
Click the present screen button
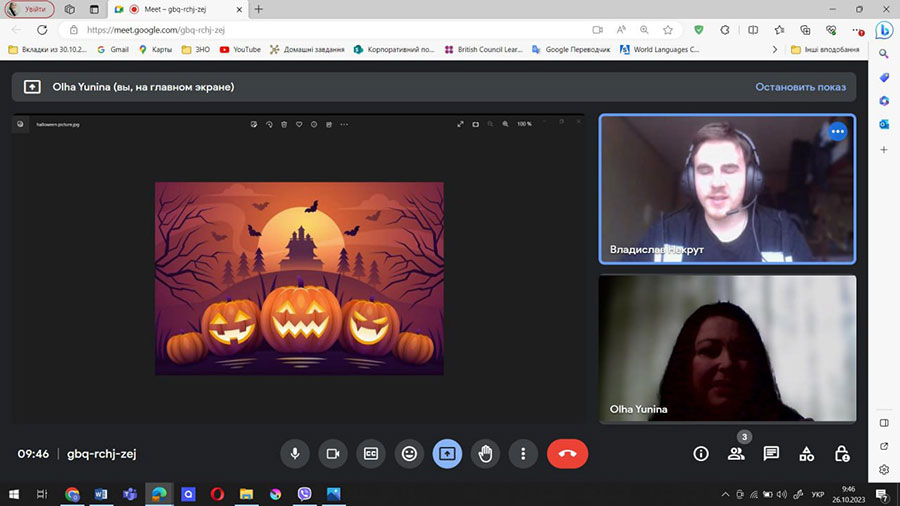447,454
